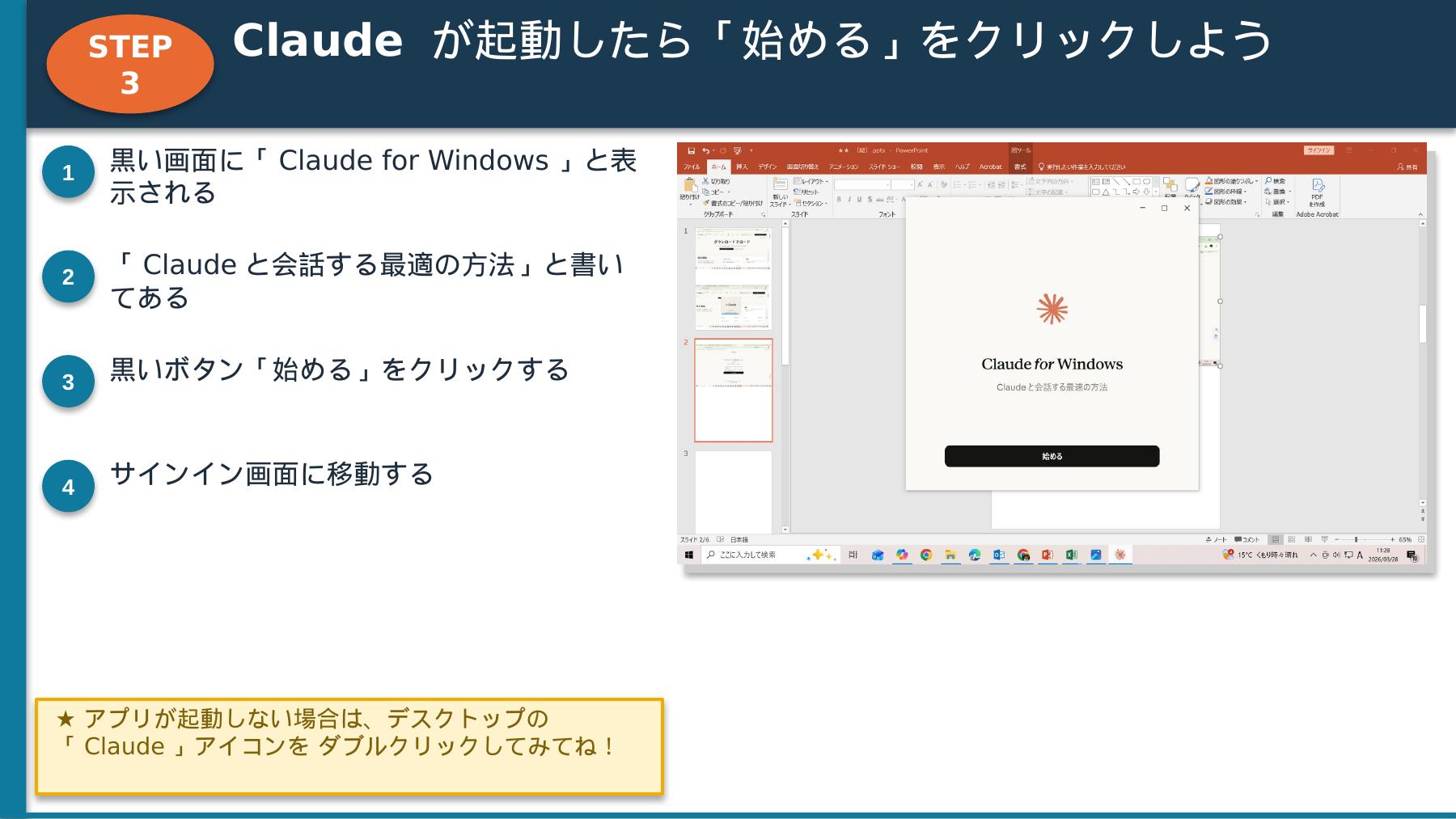Click the Claude icon on the taskbar

coord(1121,555)
